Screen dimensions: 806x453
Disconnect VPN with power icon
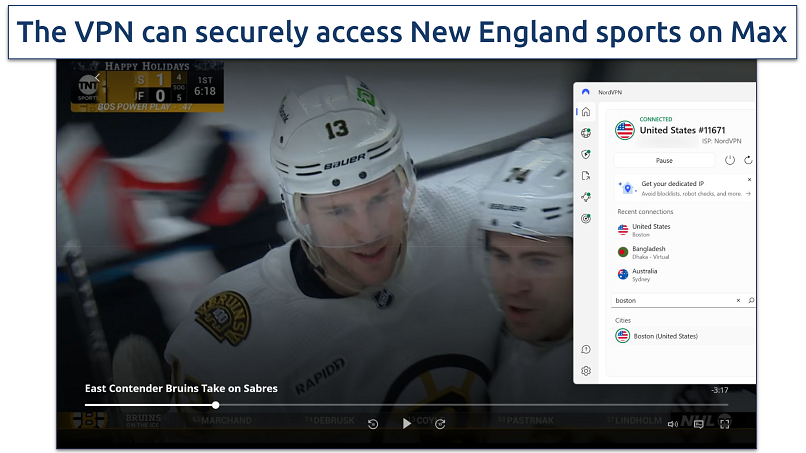[729, 160]
